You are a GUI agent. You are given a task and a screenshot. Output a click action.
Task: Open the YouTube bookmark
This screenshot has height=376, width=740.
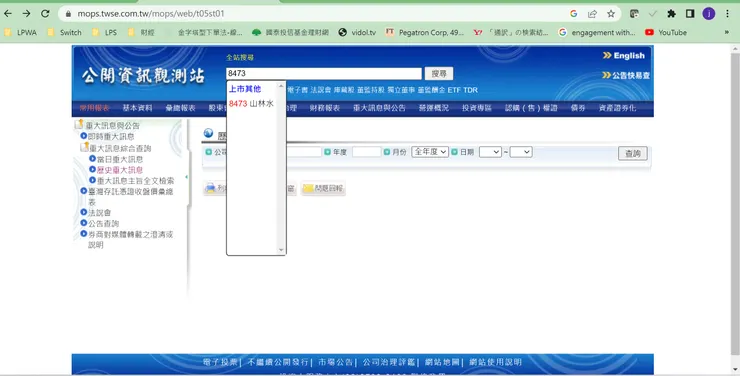[666, 33]
